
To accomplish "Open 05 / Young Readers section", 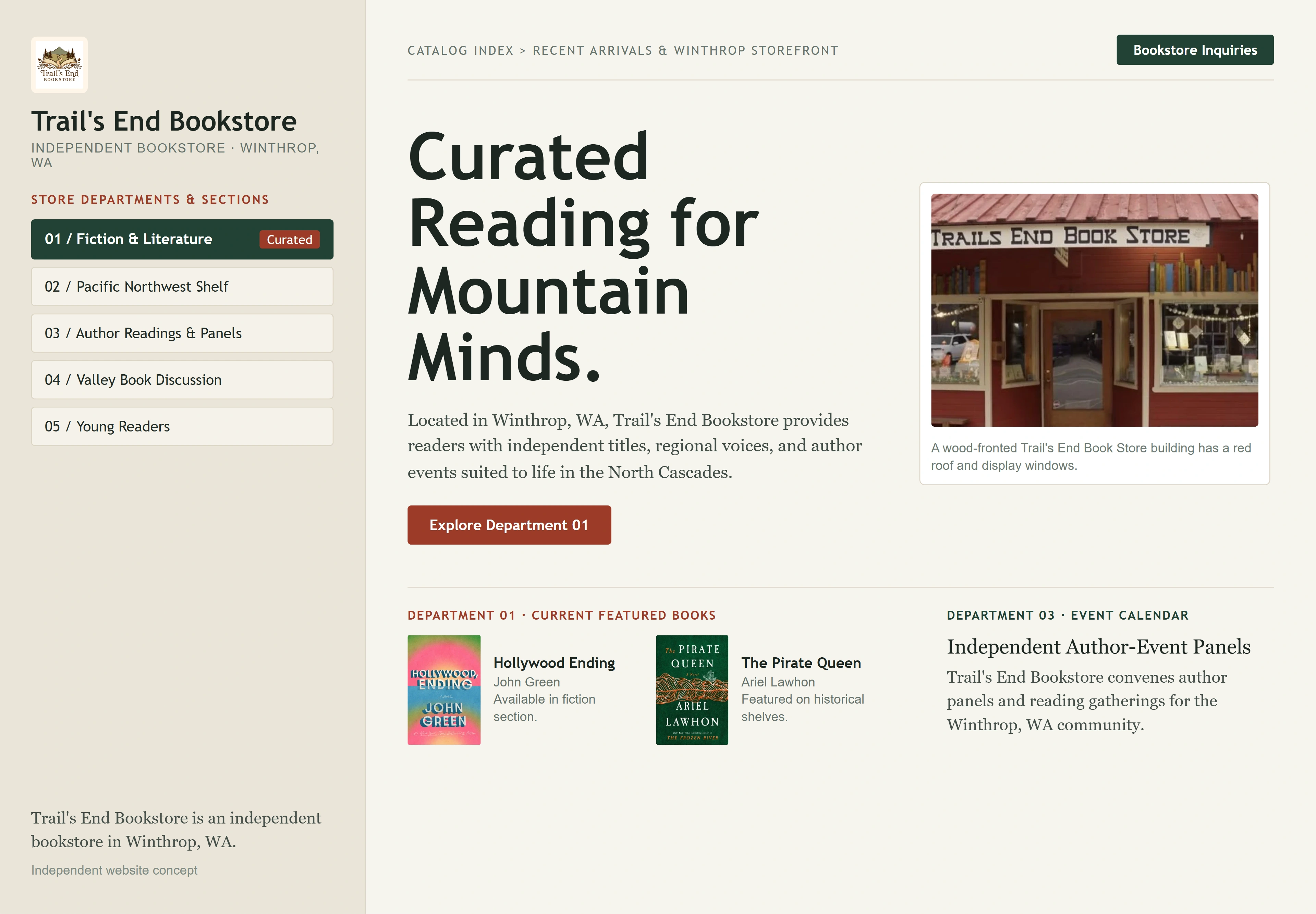I will click(182, 427).
